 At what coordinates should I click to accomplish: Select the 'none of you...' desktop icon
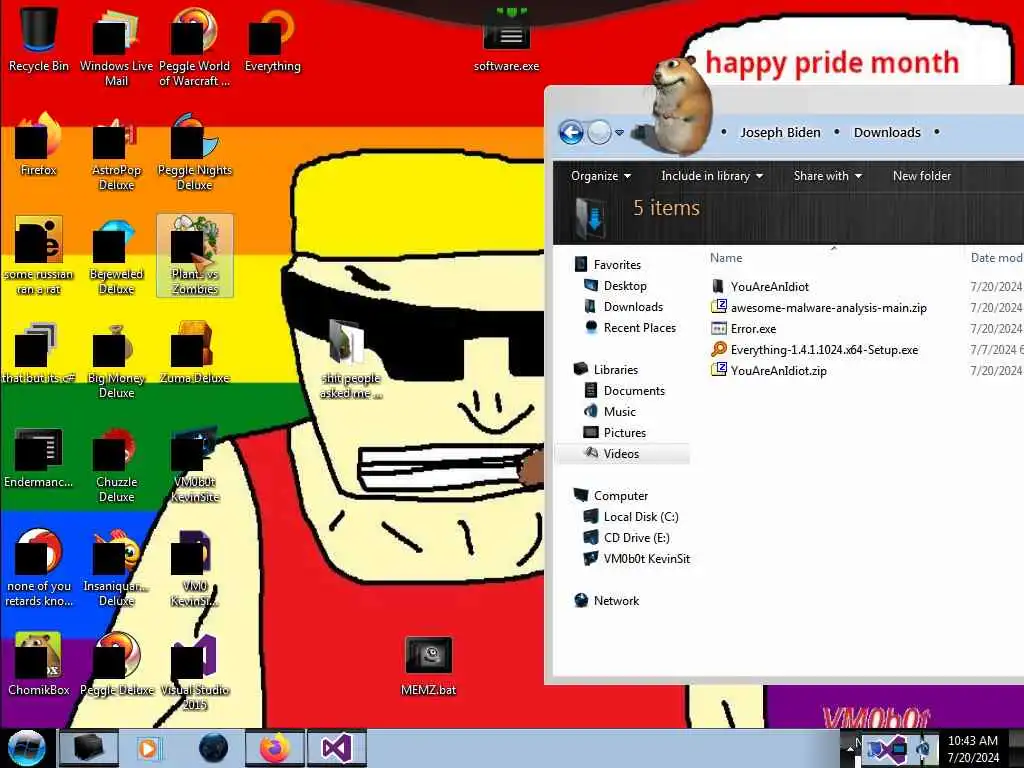tap(39, 568)
